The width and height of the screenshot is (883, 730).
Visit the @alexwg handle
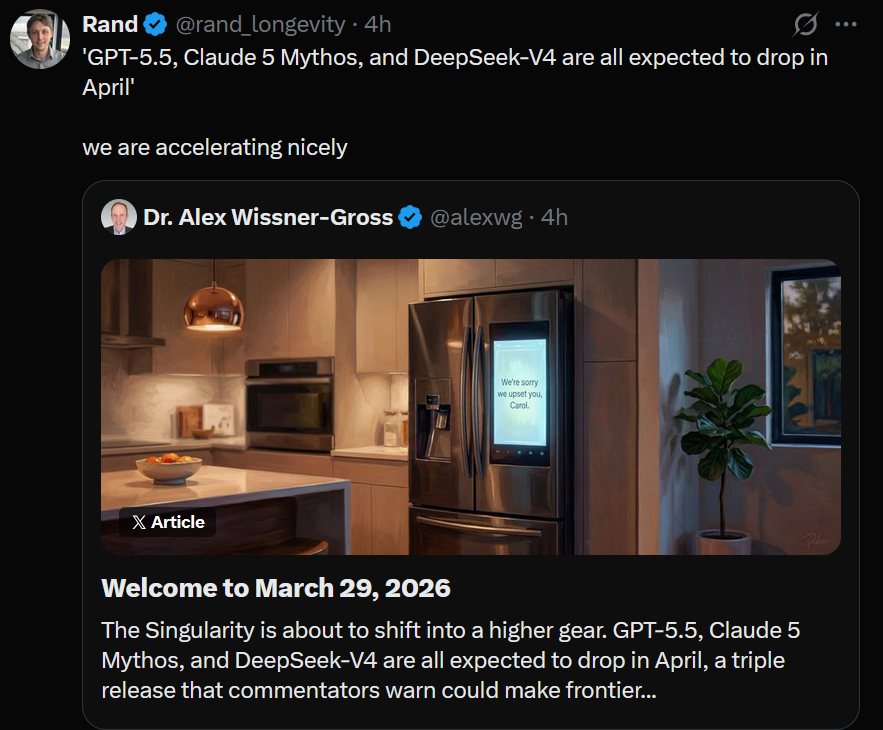476,217
